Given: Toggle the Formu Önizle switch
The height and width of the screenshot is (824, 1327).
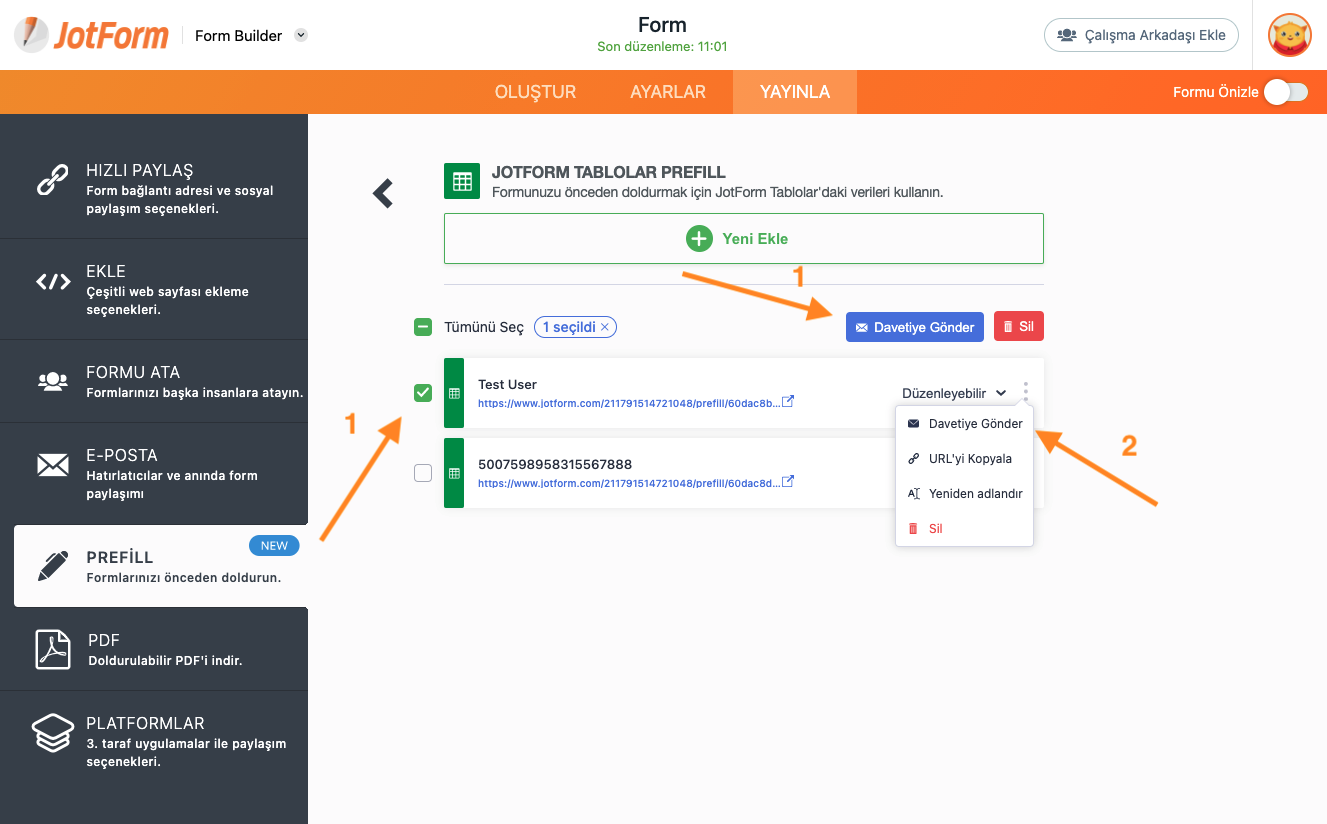Looking at the screenshot, I should click(1285, 92).
